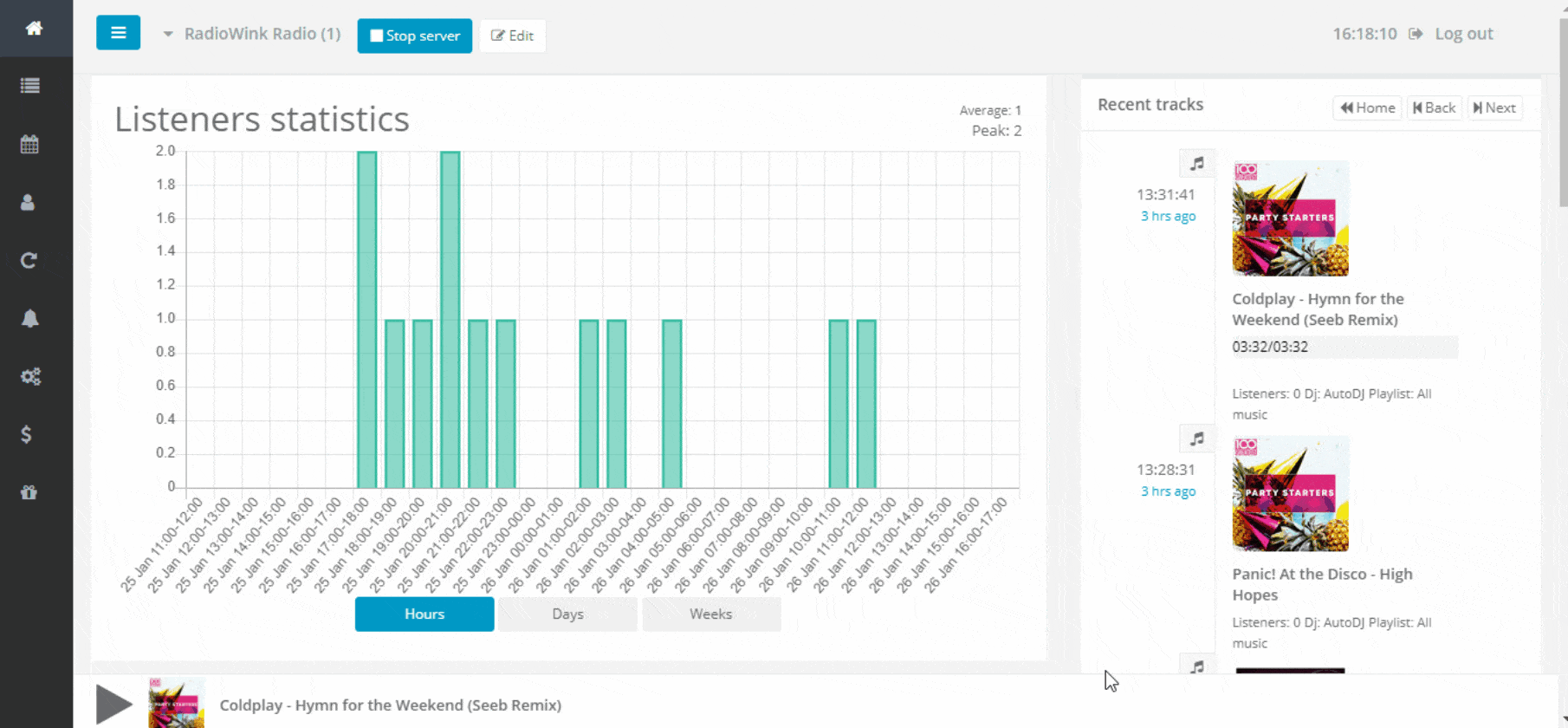Go Next in Recent tracks
Screen dimensions: 1568x728
[x=1494, y=107]
